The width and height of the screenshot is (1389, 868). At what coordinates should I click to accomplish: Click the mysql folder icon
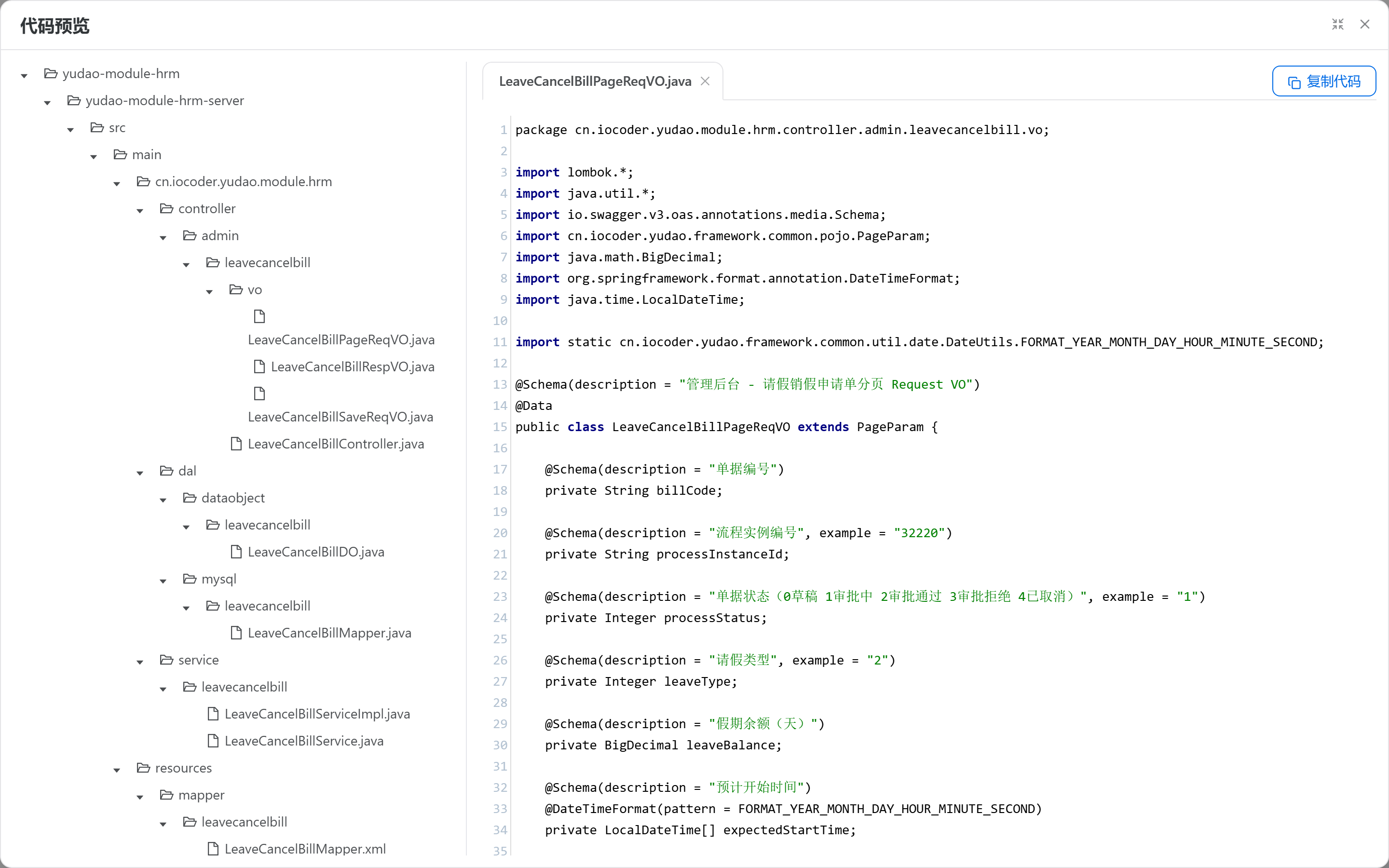tap(190, 579)
